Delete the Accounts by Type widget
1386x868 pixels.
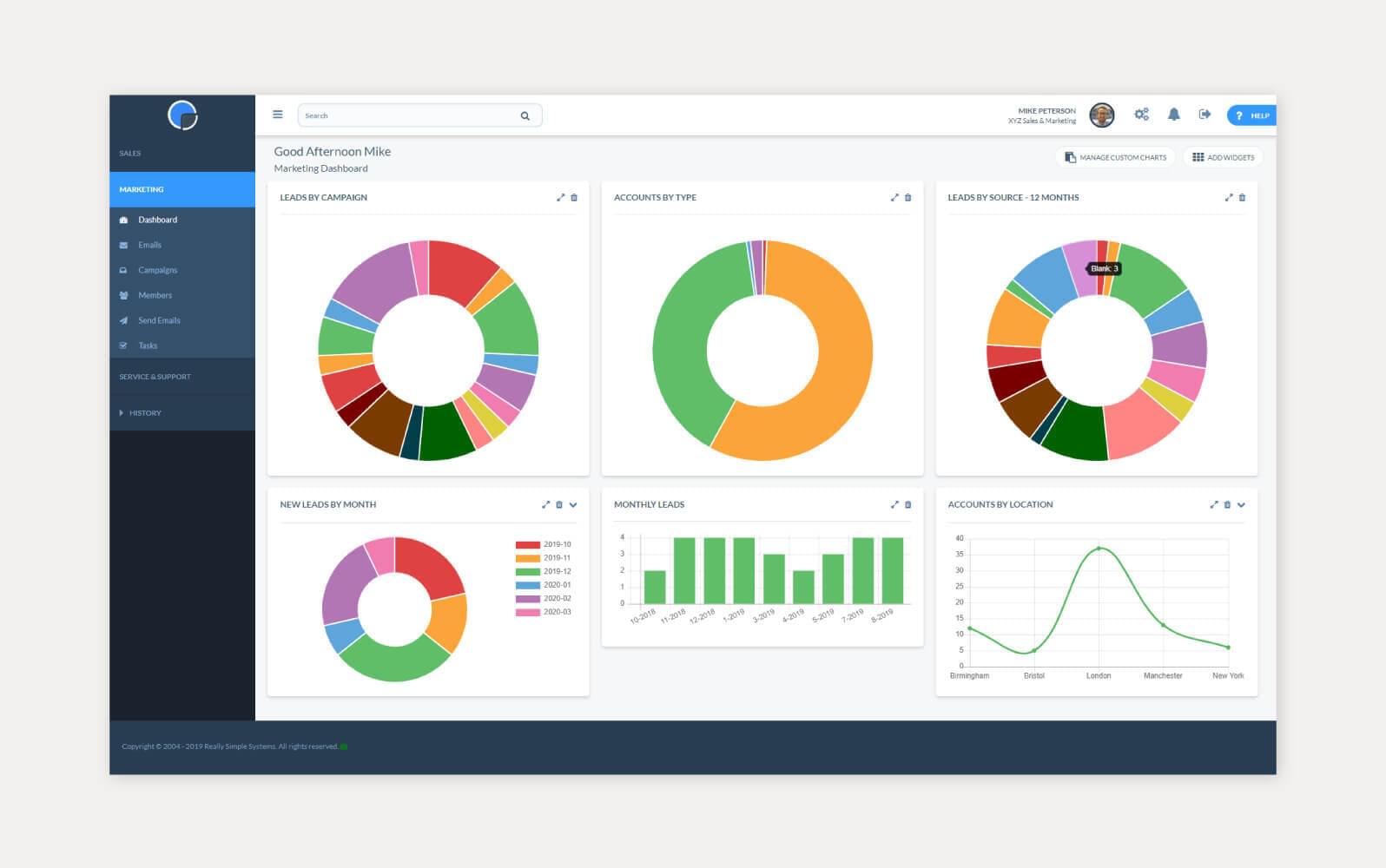pos(908,198)
